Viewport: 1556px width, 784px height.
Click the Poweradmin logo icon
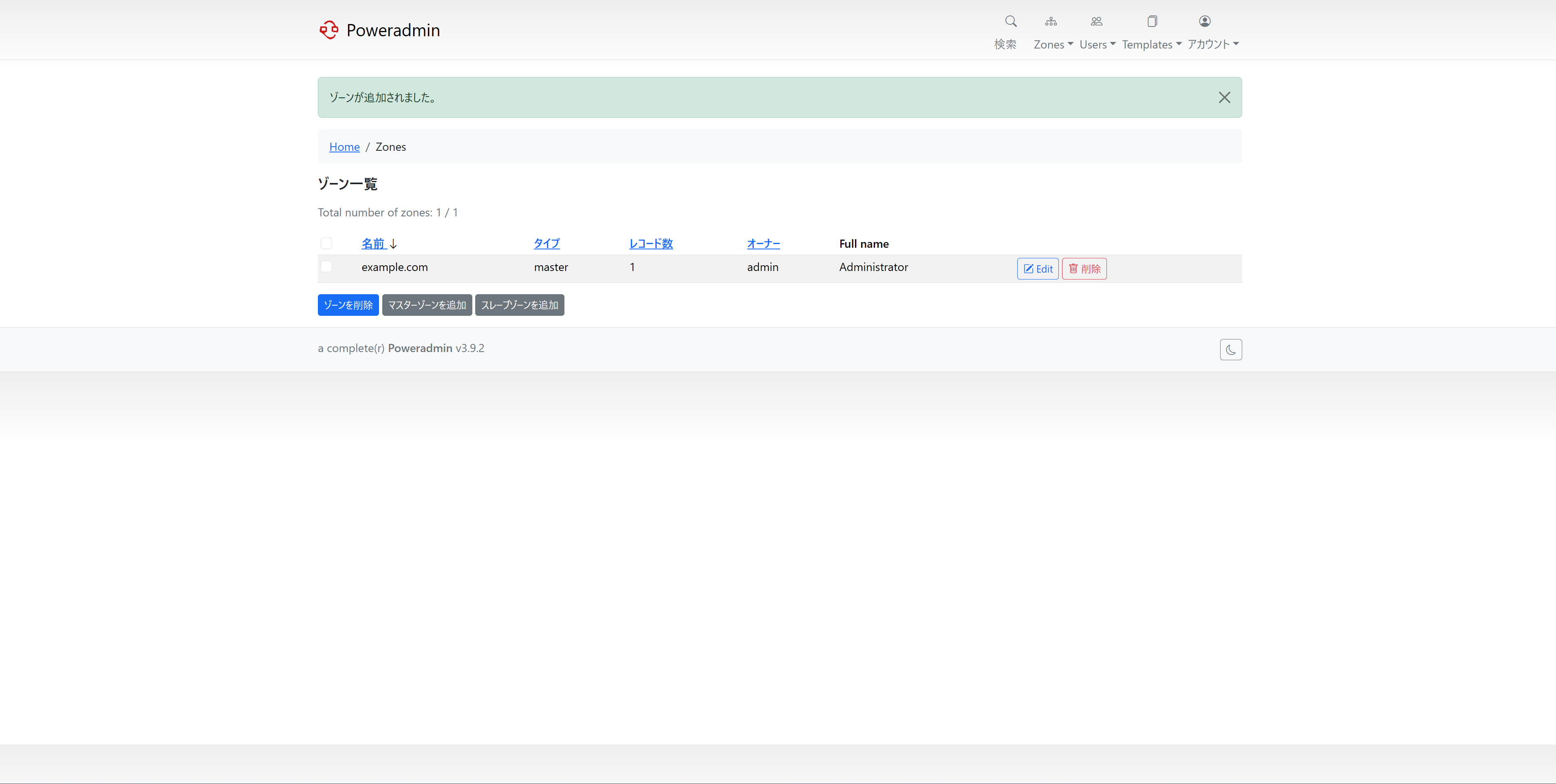328,30
